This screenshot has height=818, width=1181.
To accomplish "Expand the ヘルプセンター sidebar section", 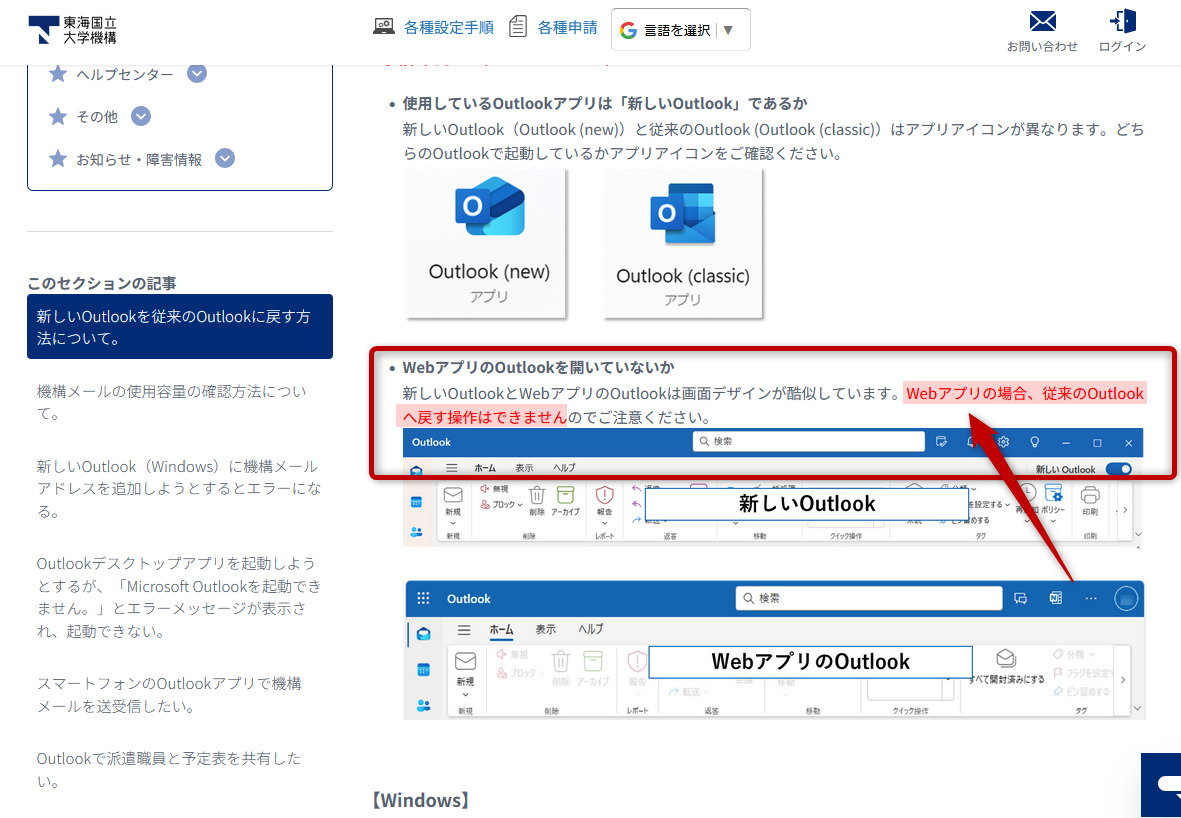I will [197, 74].
